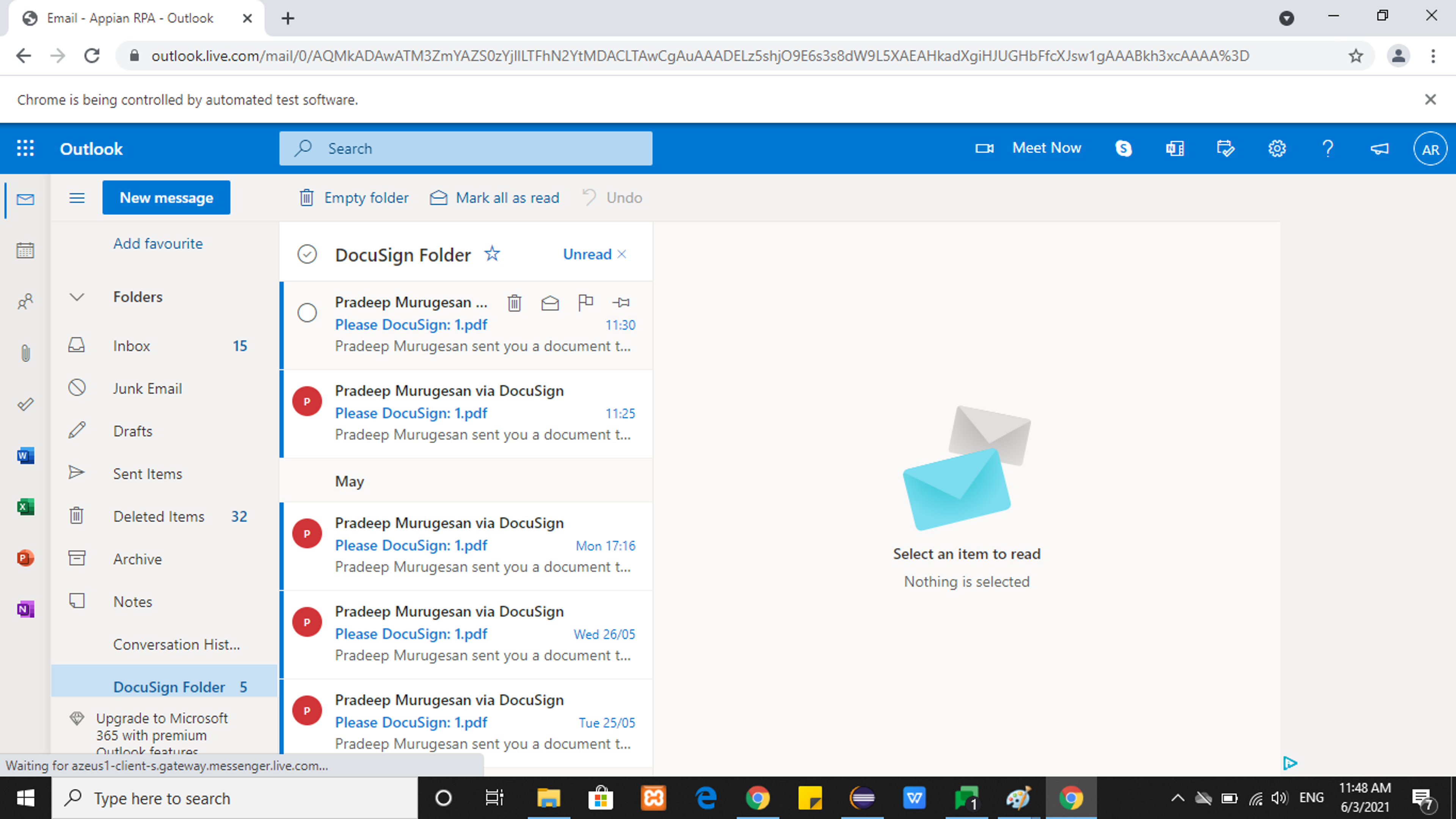
Task: Bookmark this page with the star
Action: click(x=1356, y=55)
